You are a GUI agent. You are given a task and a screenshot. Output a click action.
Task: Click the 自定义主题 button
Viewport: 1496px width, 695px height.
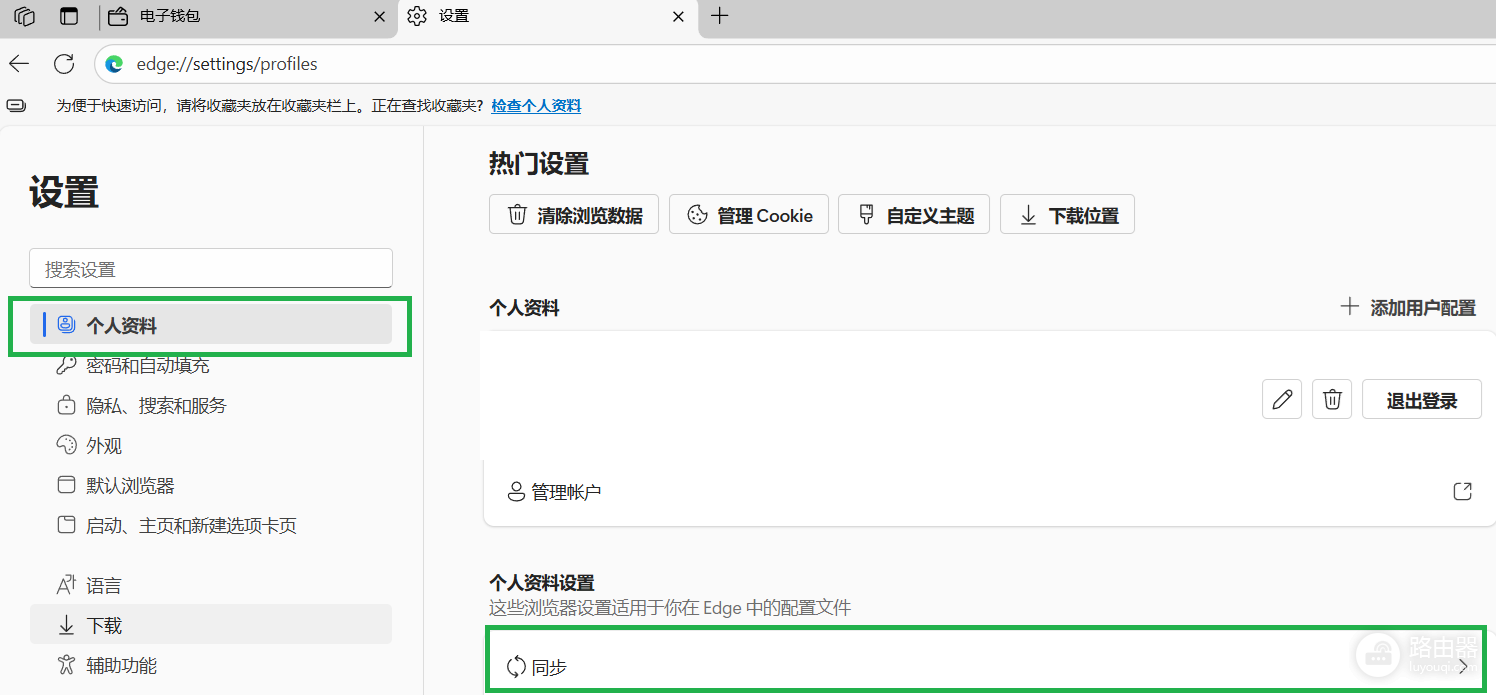(914, 215)
